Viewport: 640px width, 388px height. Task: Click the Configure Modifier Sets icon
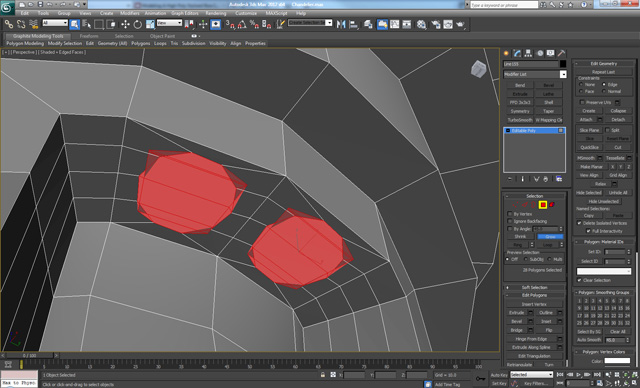(x=559, y=179)
